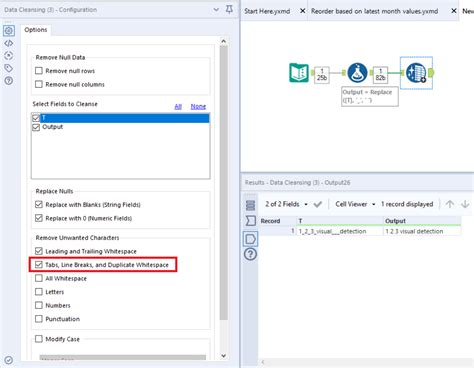Enable Remove null columns checkbox
Screen dimensions: 474x368
coord(39,84)
